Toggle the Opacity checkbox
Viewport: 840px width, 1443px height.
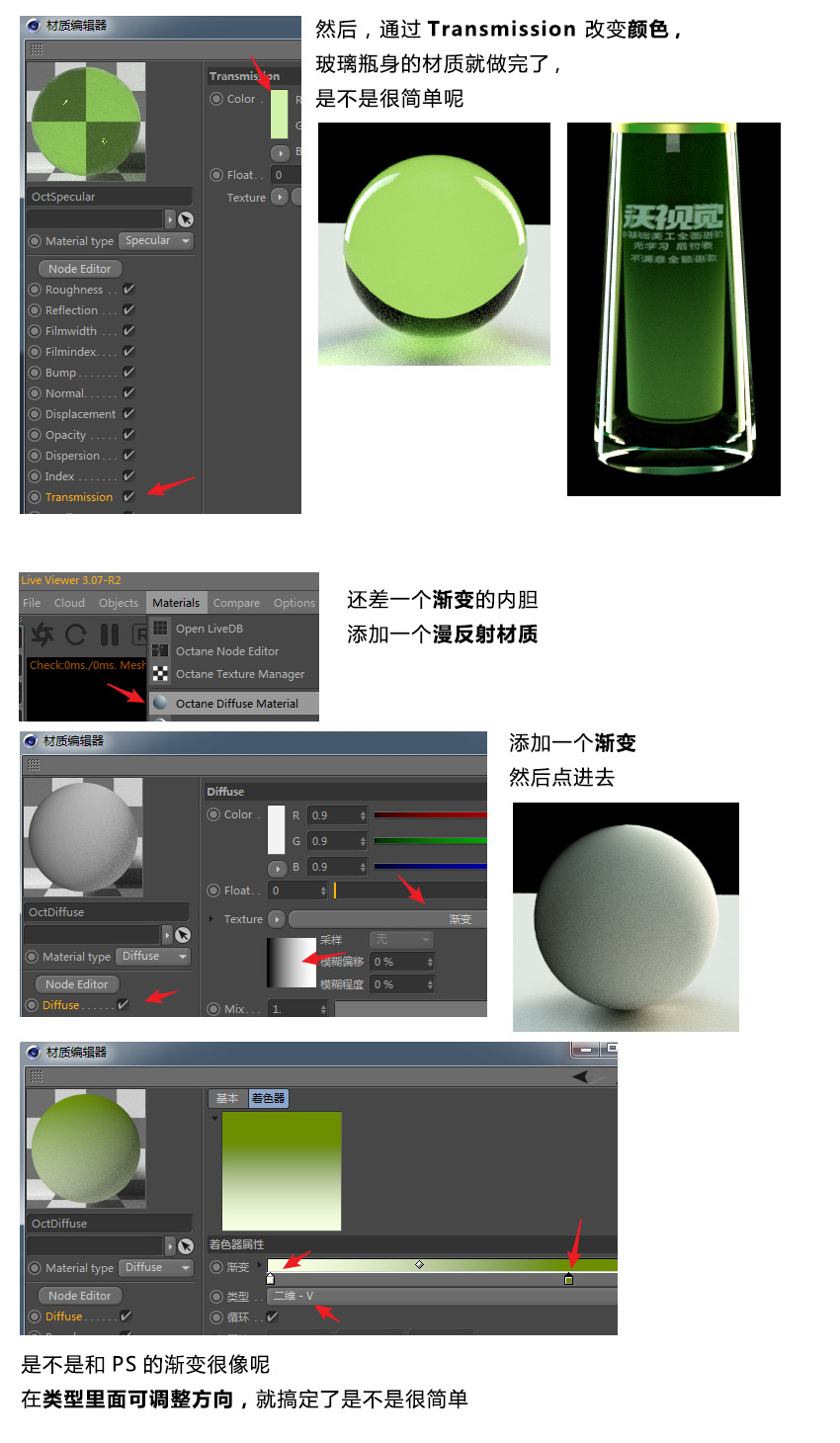(x=128, y=435)
